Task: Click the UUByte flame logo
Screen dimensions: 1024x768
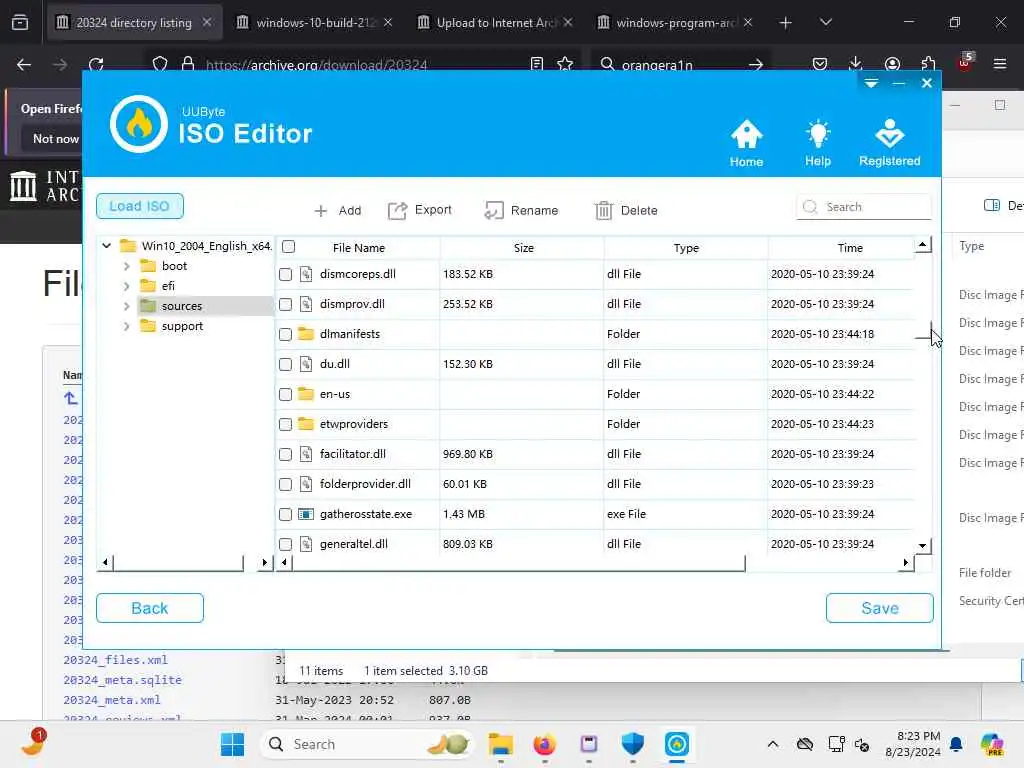Action: (x=139, y=124)
